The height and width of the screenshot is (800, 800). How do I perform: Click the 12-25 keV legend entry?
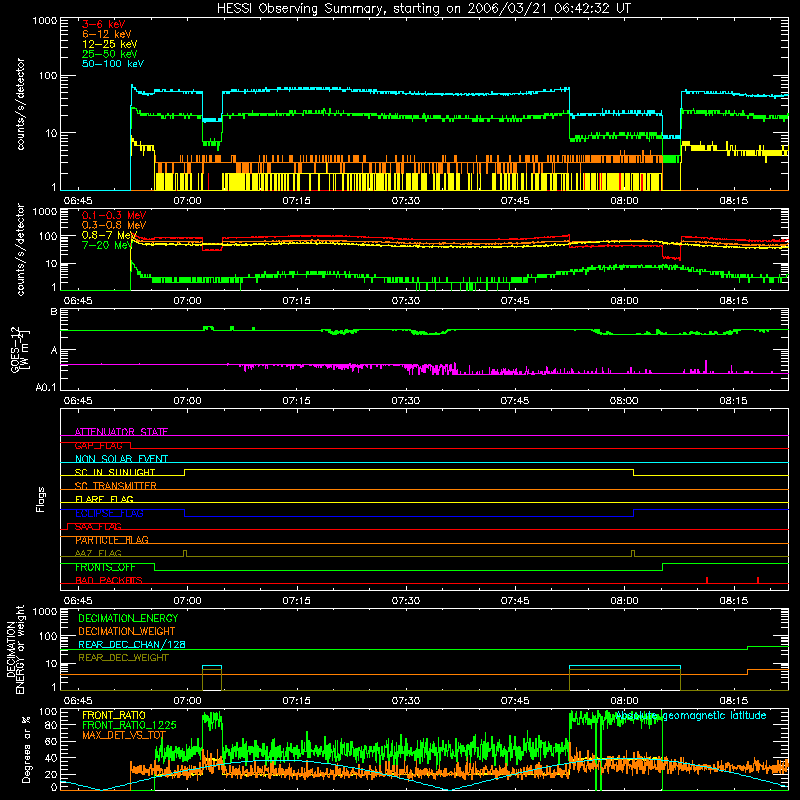point(110,44)
